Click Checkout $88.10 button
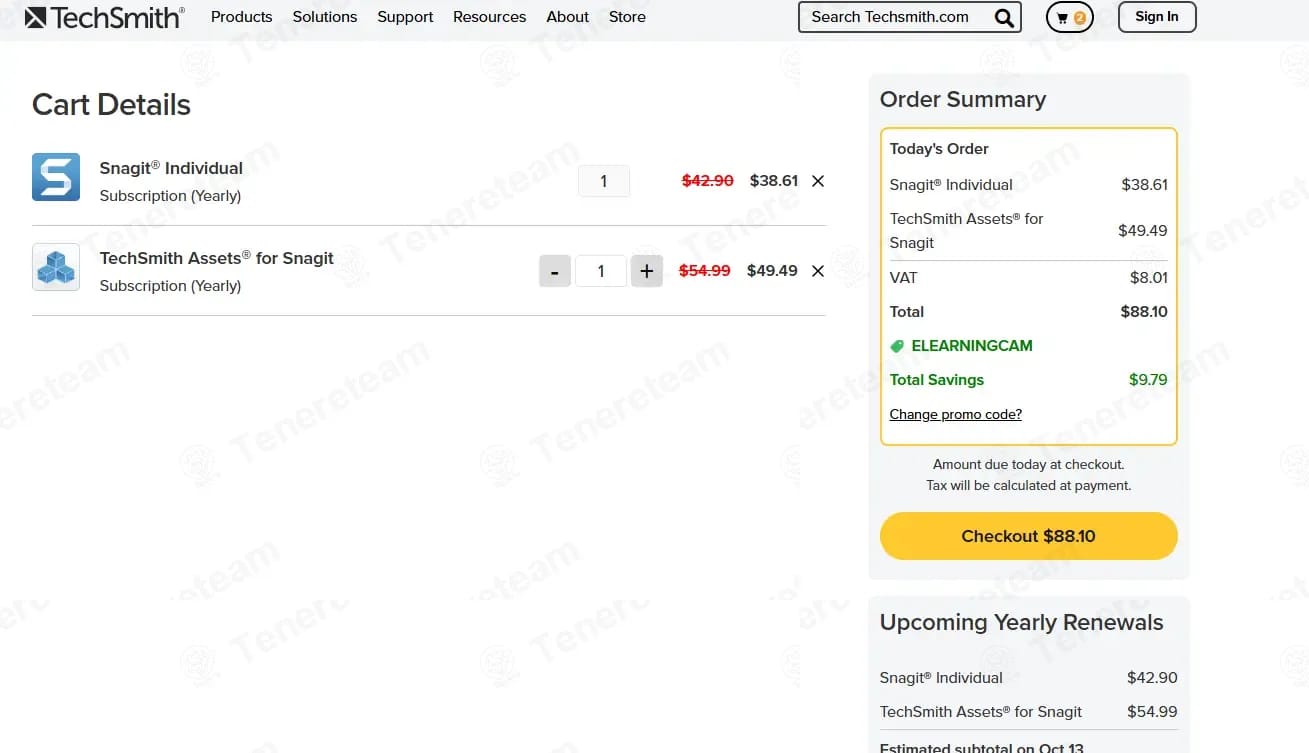Viewport: 1309px width, 753px height. [1029, 536]
